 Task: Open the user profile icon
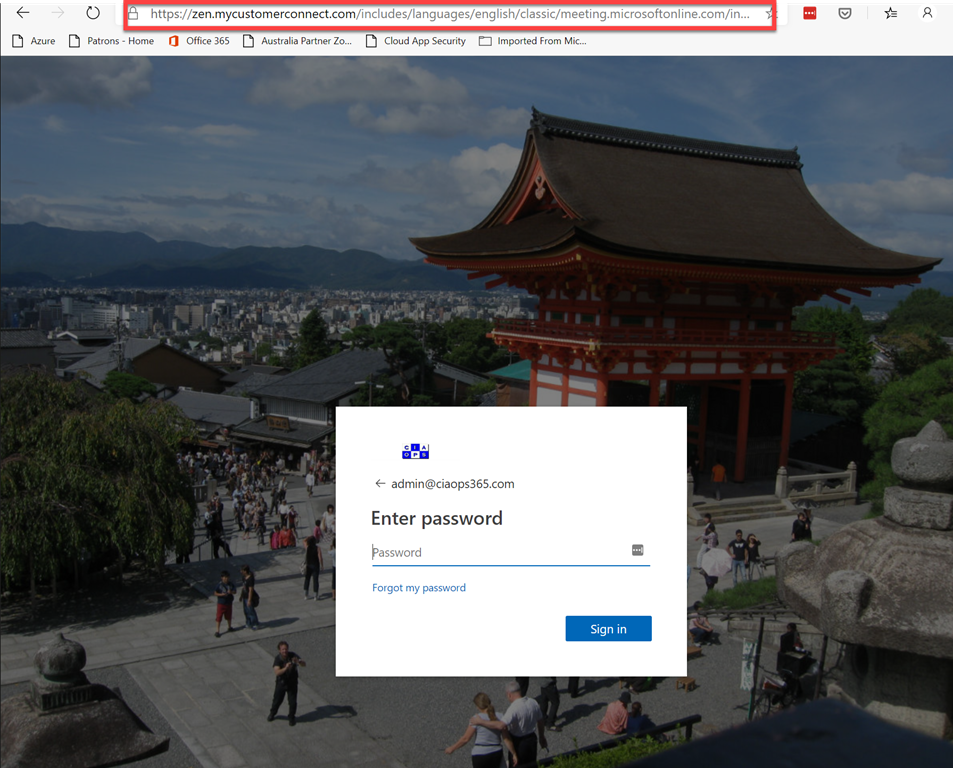(x=928, y=14)
